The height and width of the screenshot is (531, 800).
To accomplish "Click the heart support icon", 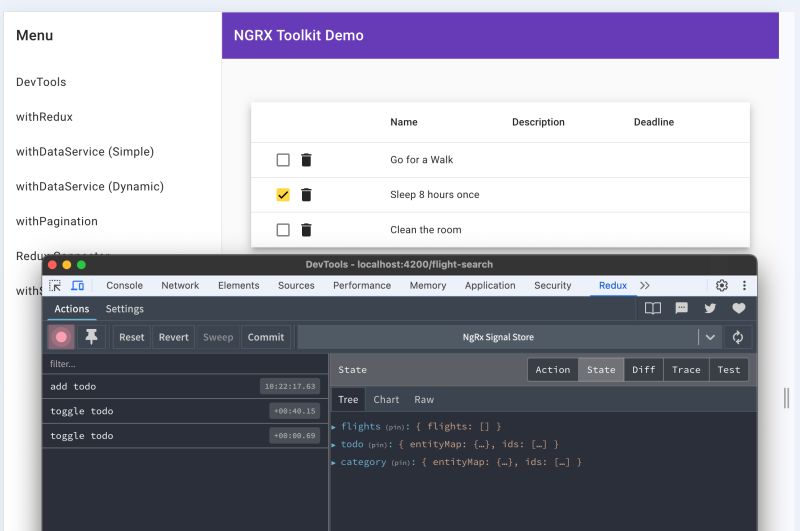I will pyautogui.click(x=739, y=308).
